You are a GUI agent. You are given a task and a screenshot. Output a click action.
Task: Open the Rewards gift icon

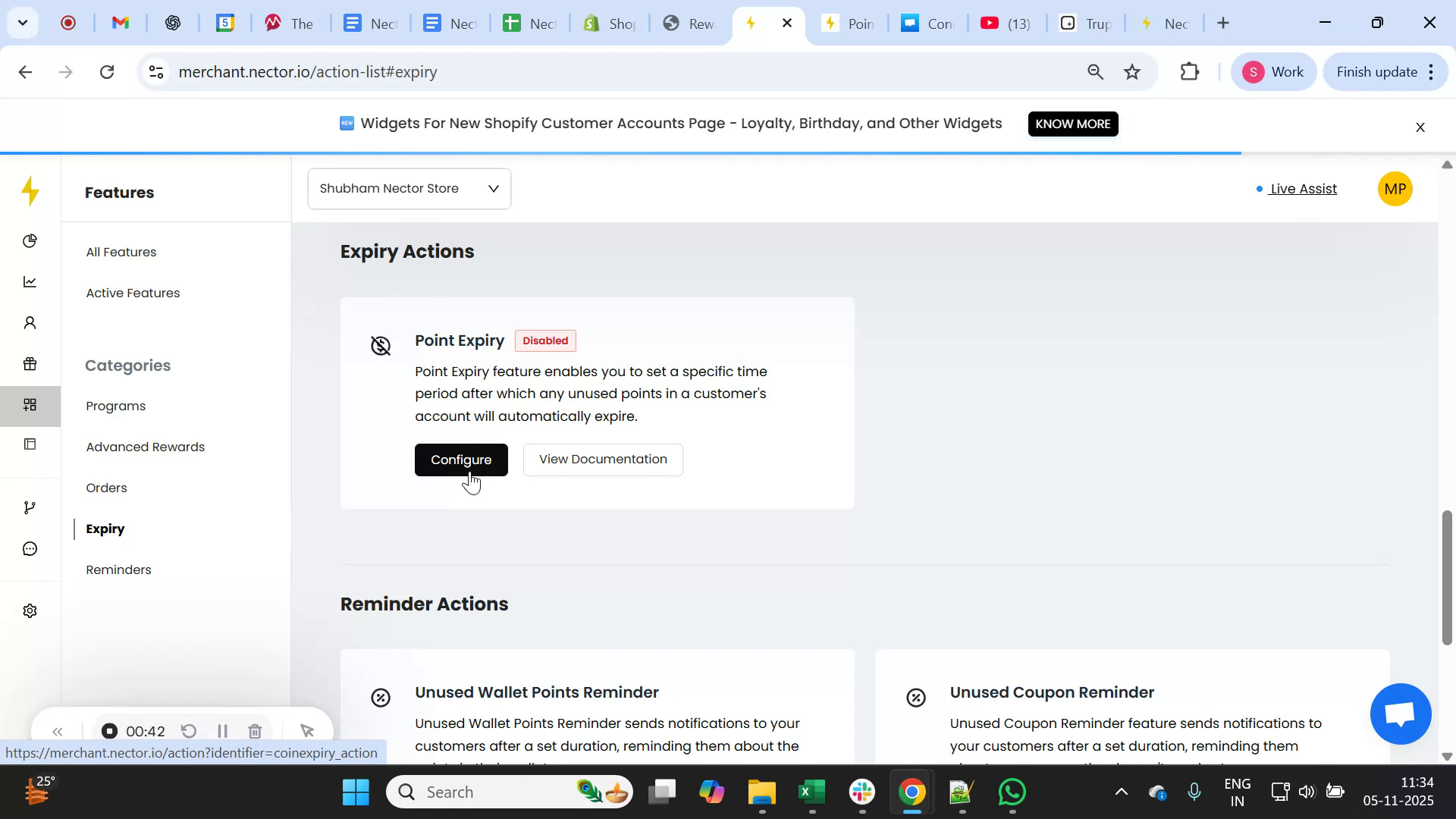(30, 364)
